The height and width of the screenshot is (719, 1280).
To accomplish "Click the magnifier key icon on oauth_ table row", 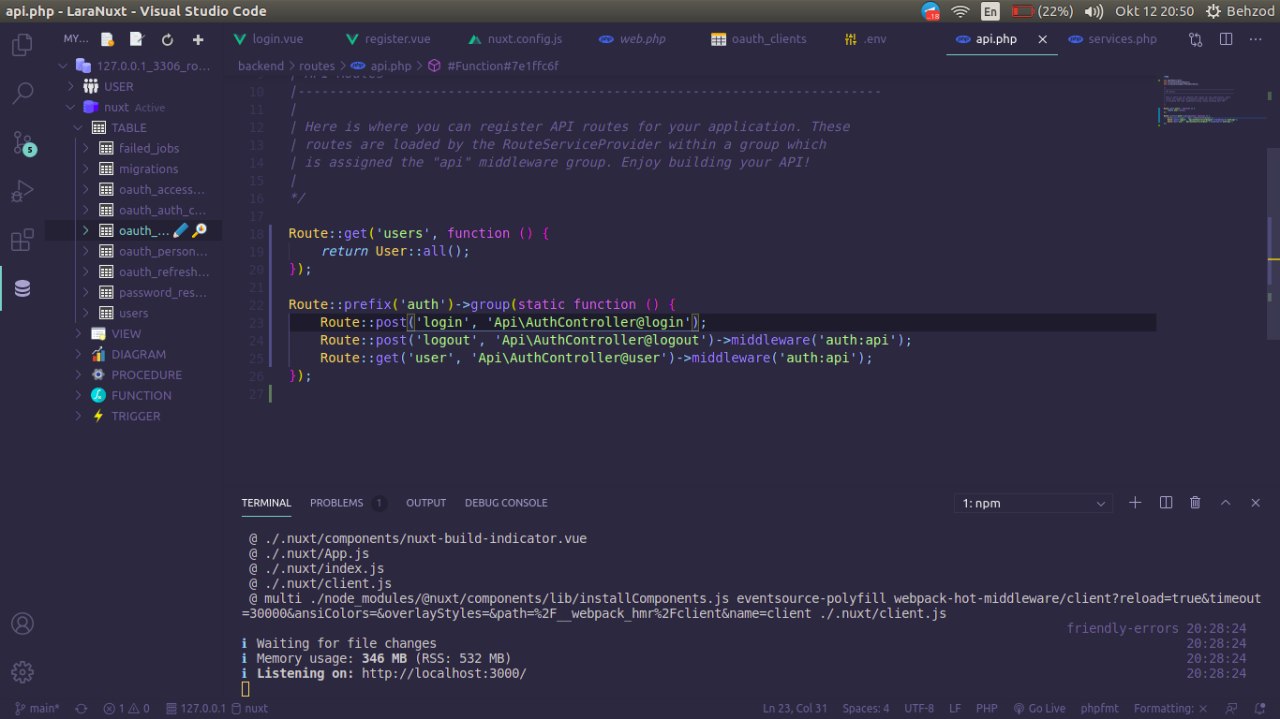I will 199,231.
